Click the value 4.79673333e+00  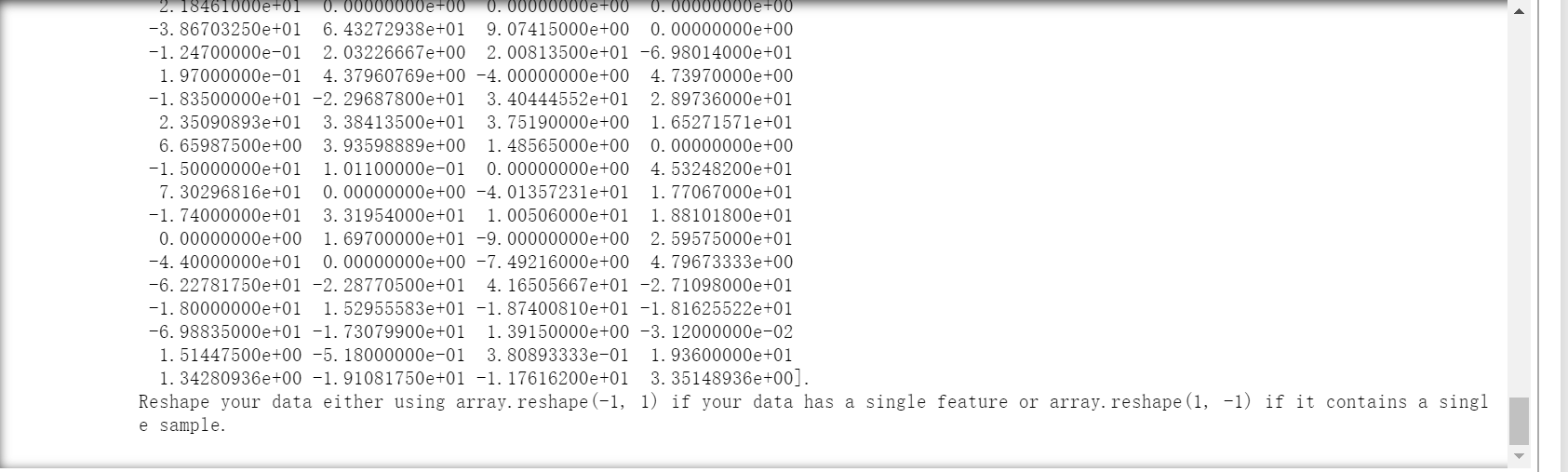click(721, 262)
